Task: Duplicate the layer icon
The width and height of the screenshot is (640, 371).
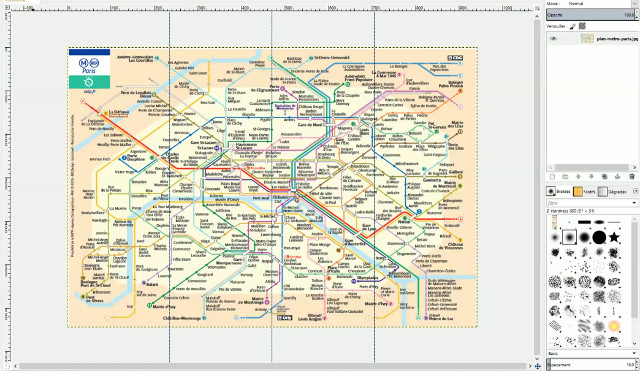Action: pyautogui.click(x=604, y=177)
